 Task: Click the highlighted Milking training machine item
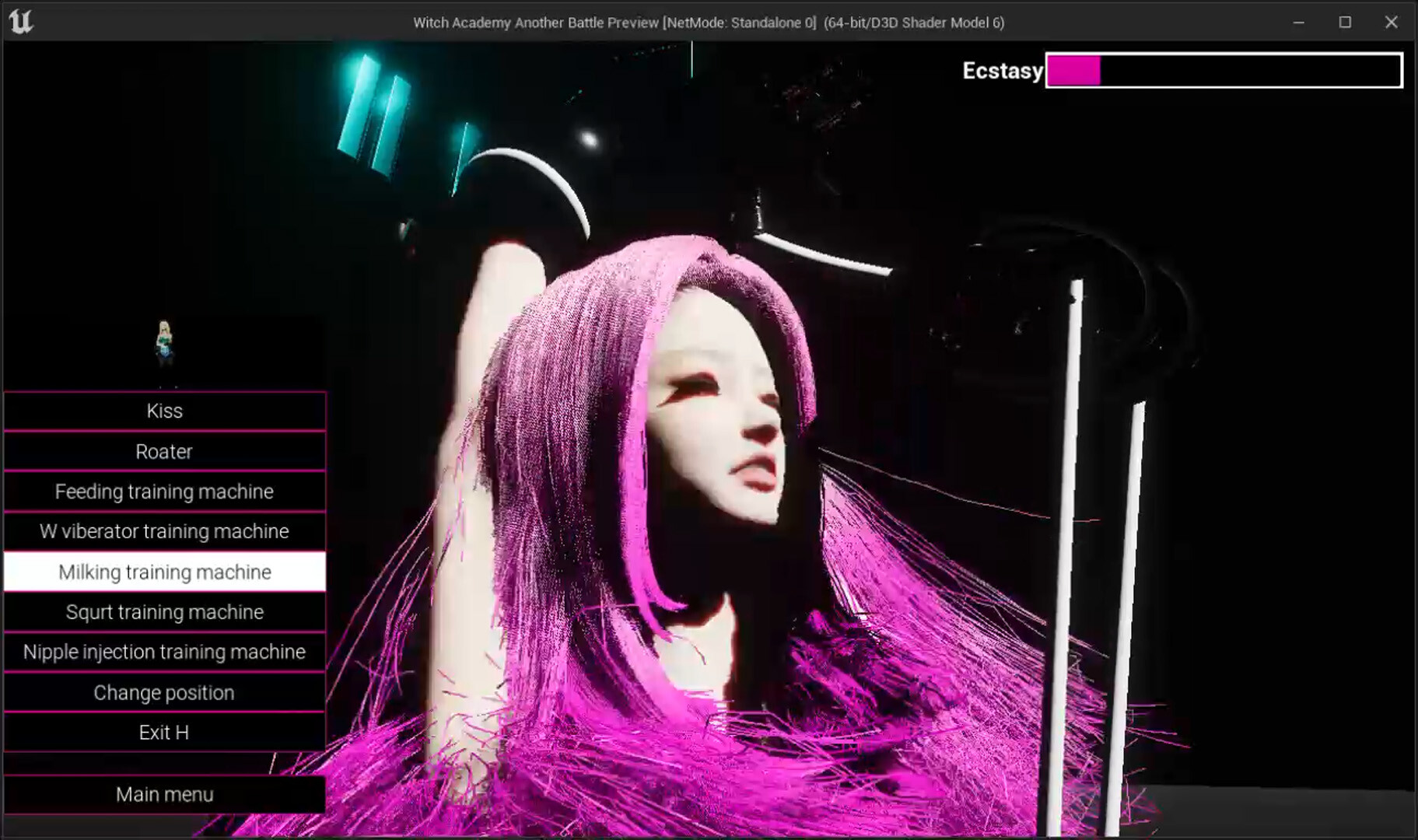point(164,572)
